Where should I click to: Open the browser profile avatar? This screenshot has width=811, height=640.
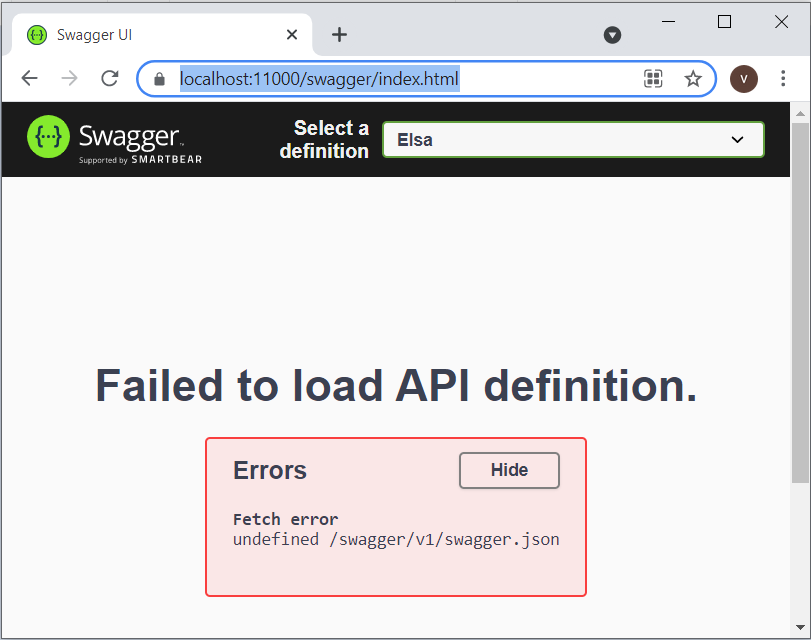tap(744, 78)
